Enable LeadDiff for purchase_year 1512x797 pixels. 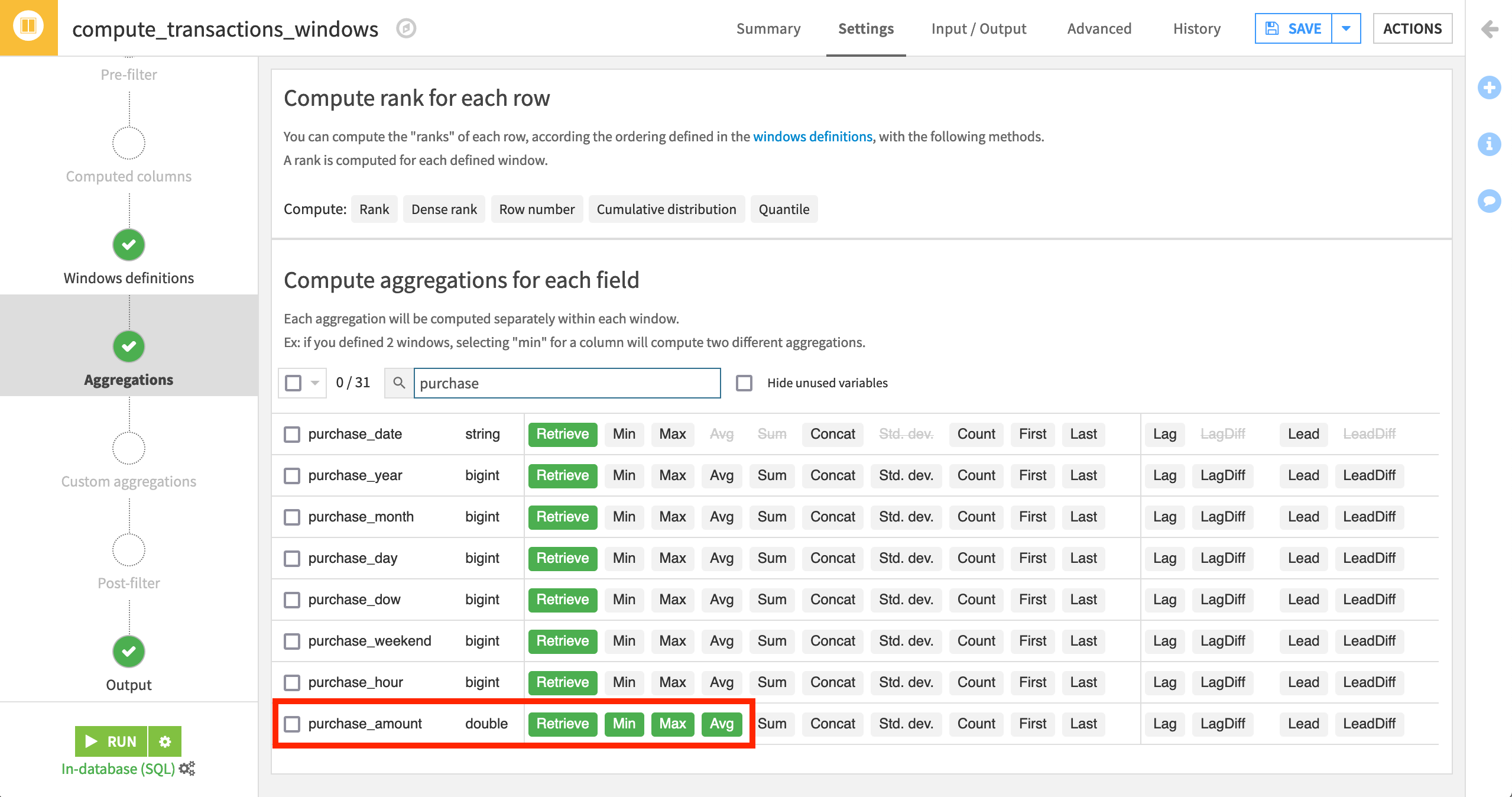[1369, 475]
